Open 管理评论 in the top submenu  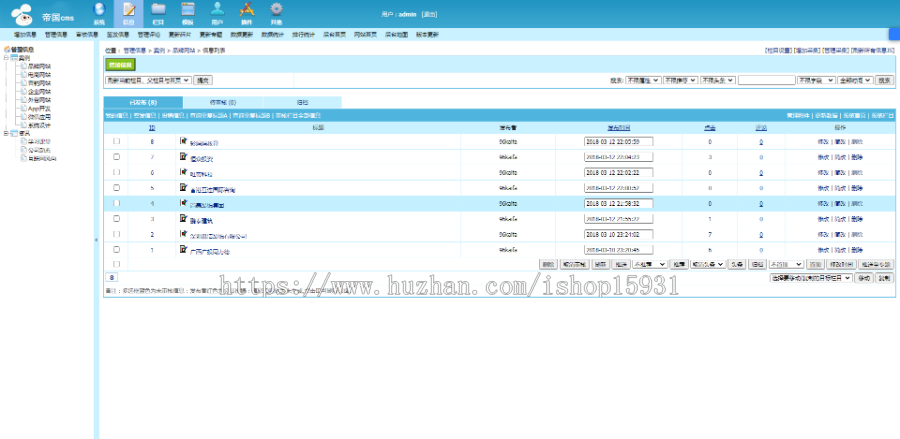tap(149, 34)
